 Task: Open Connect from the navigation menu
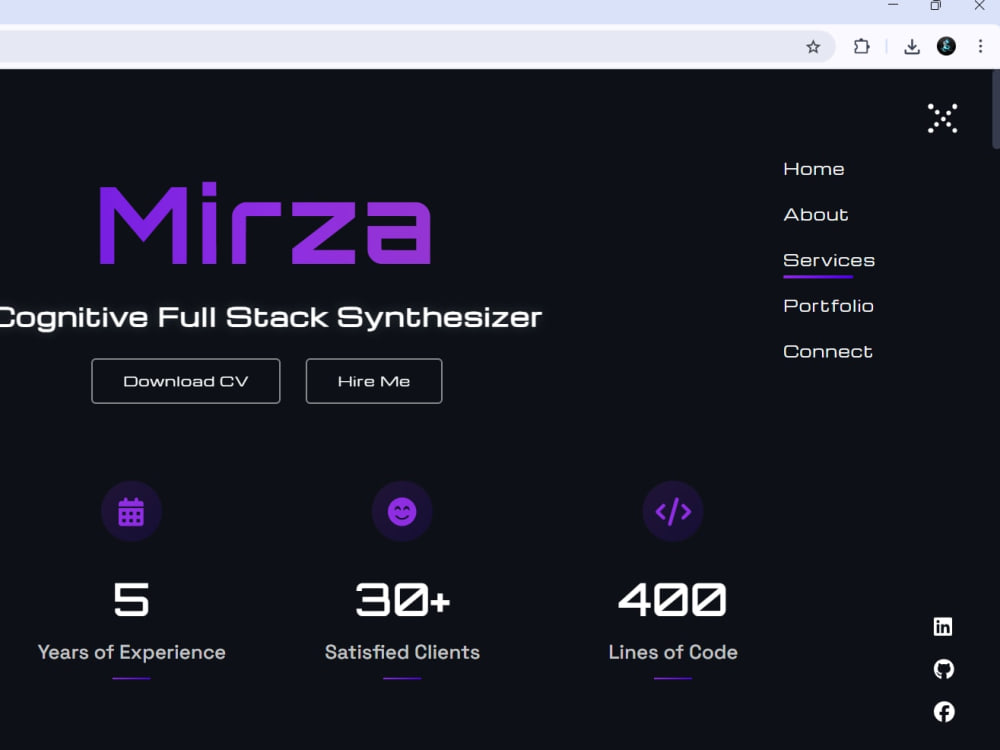(827, 351)
